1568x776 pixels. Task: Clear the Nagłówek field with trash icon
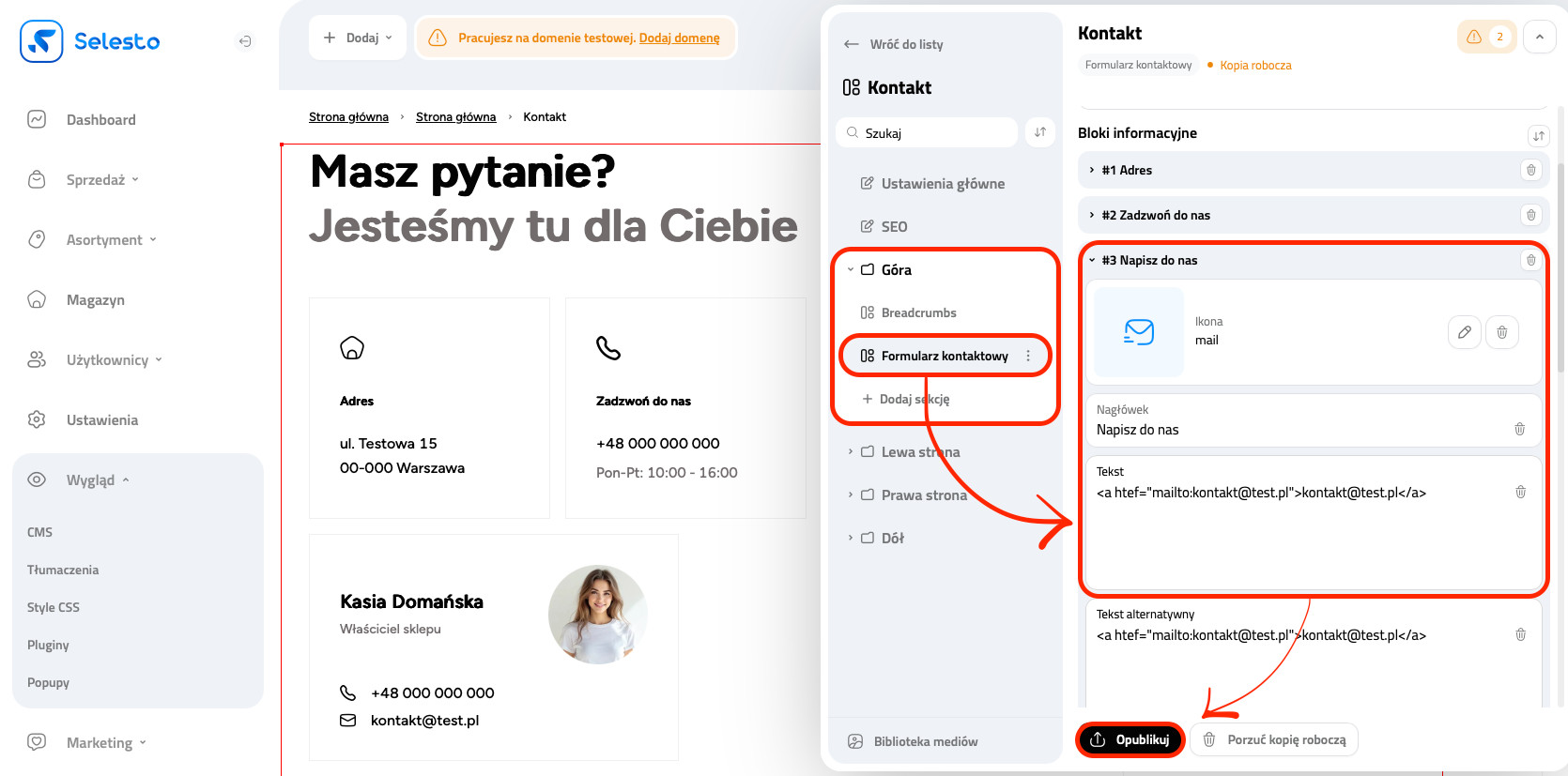click(x=1519, y=429)
